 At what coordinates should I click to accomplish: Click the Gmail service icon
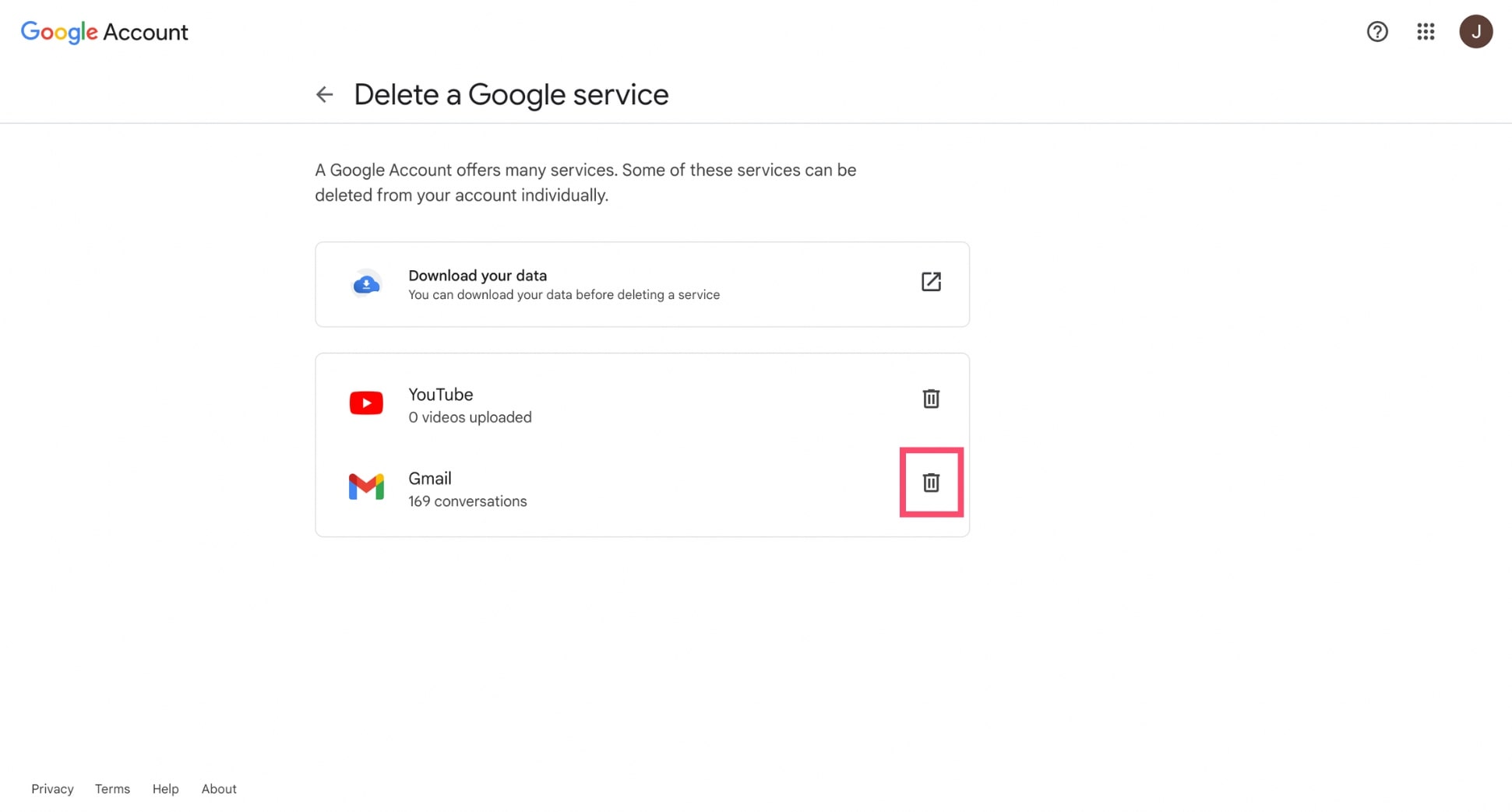(366, 486)
